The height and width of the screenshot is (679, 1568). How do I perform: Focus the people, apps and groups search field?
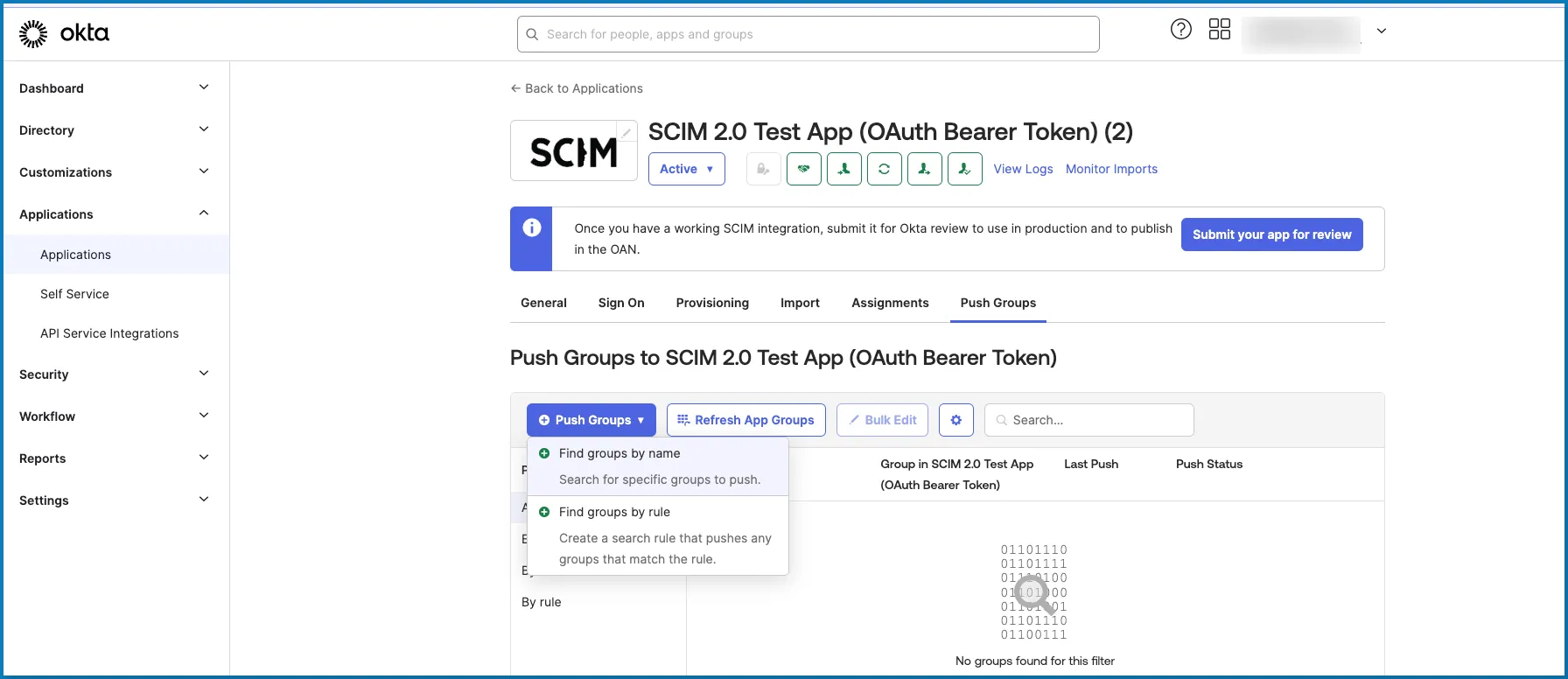(814, 34)
